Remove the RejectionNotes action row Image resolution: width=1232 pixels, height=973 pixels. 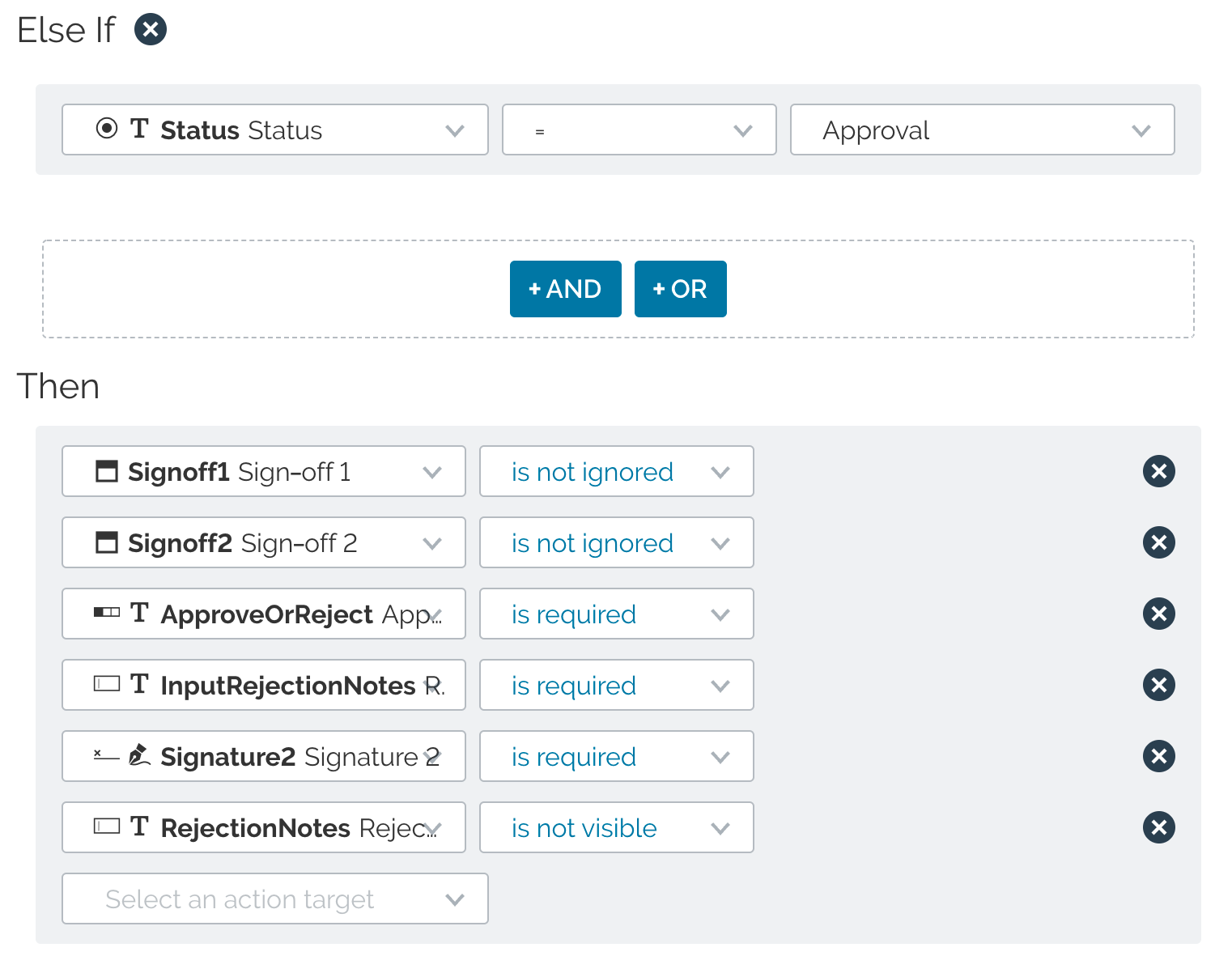click(1159, 827)
